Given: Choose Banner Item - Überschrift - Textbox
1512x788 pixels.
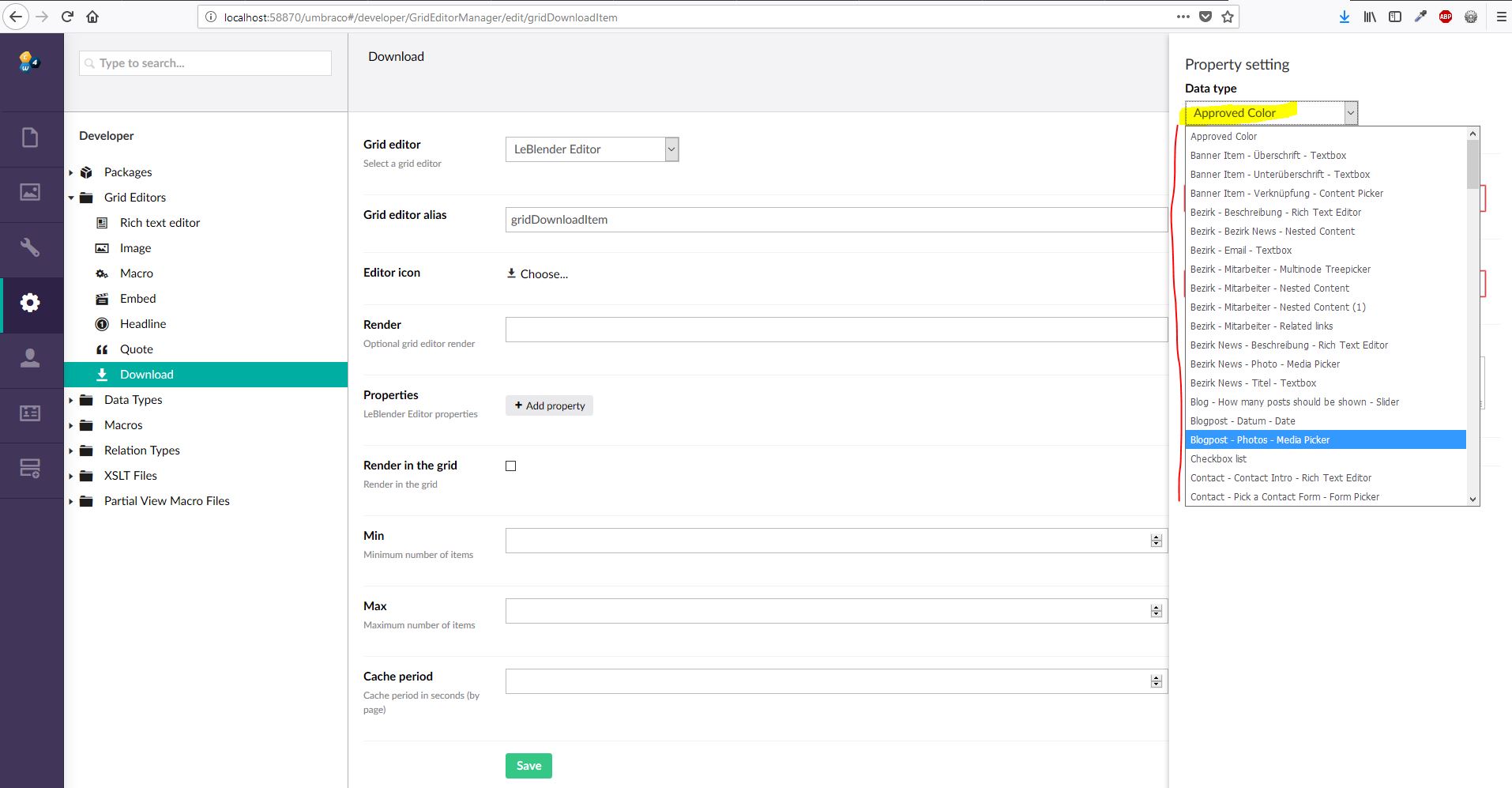Looking at the screenshot, I should 1326,156.
